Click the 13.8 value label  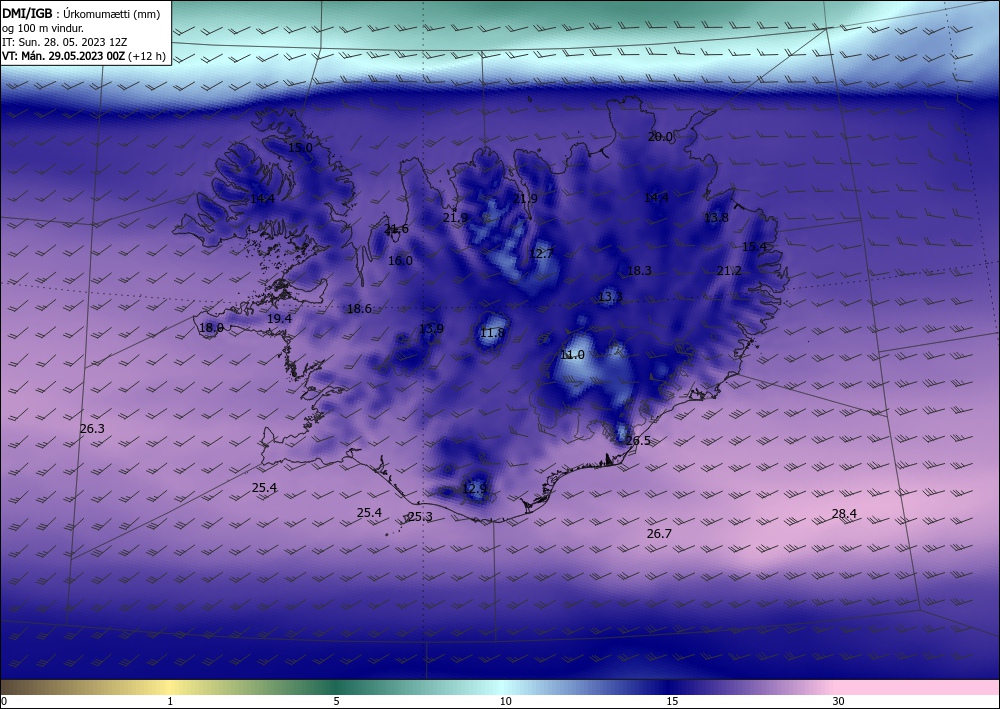click(716, 217)
